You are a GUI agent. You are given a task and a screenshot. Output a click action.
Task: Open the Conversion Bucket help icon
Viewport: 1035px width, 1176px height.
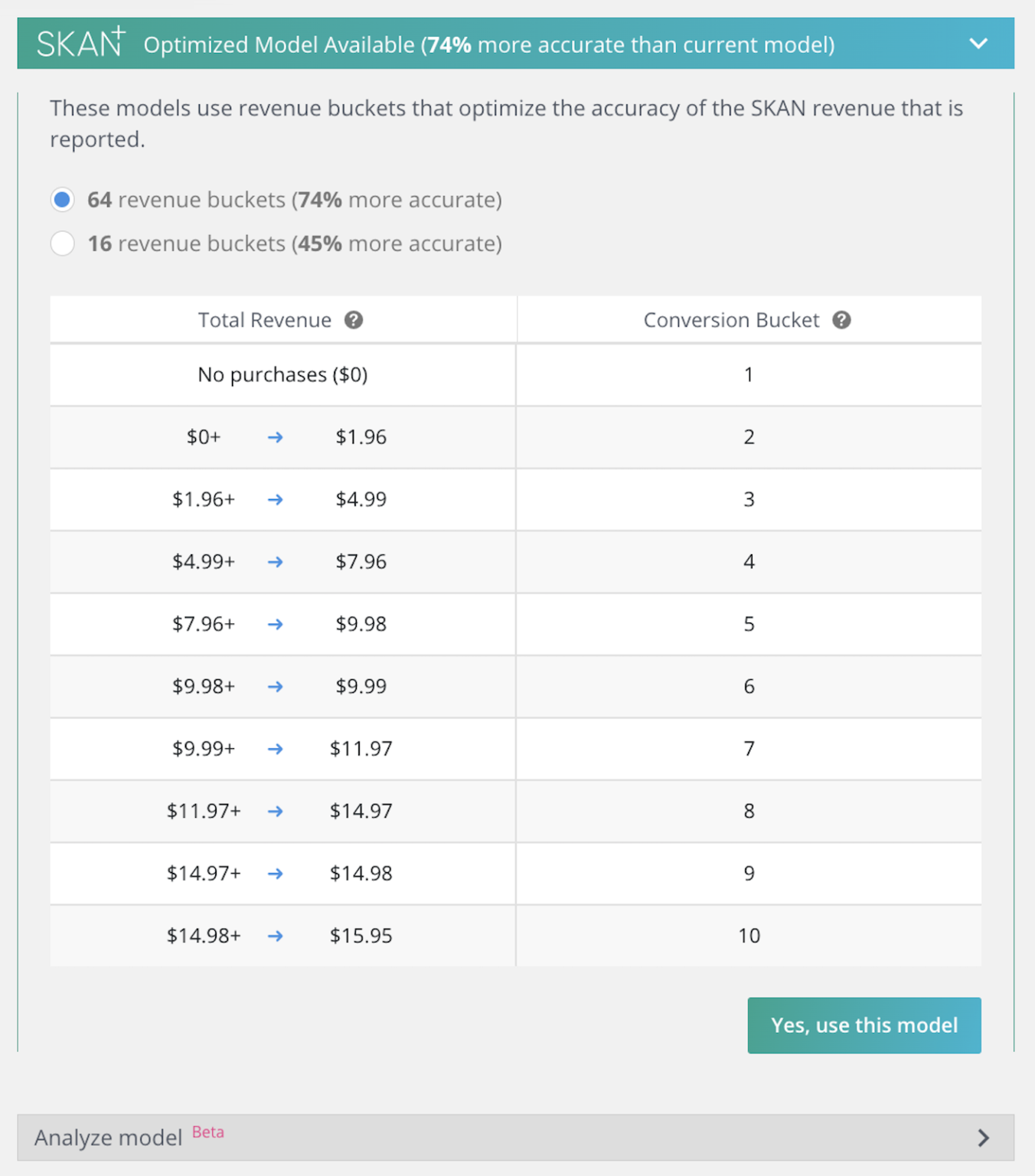841,320
